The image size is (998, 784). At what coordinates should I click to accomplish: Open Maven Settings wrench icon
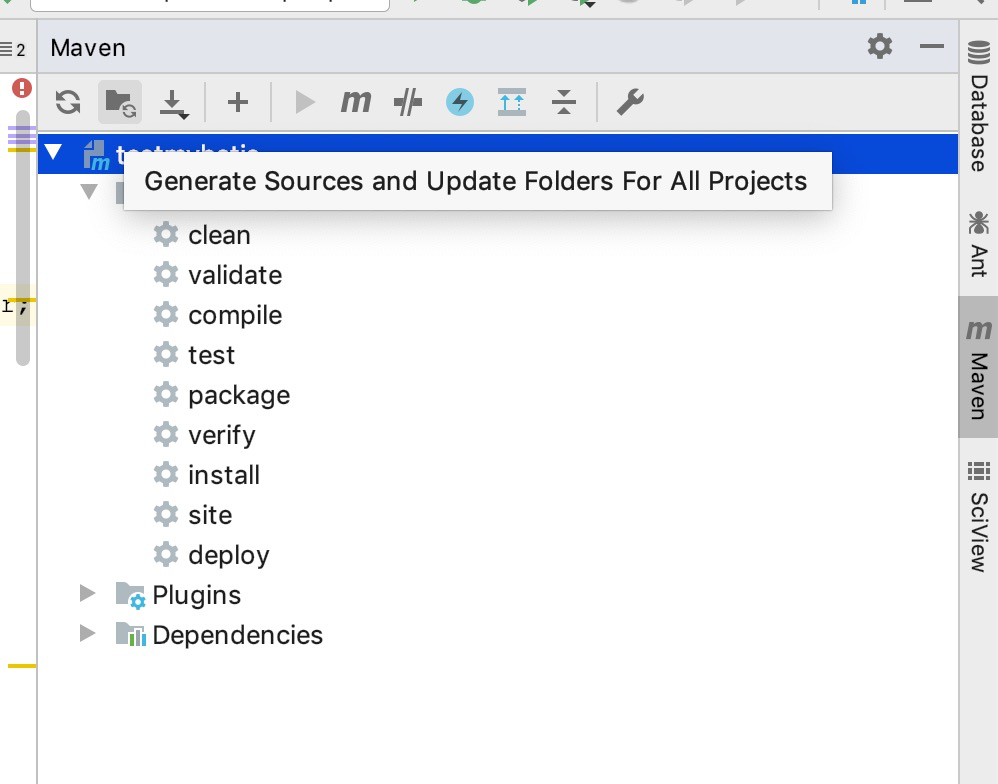click(x=630, y=102)
